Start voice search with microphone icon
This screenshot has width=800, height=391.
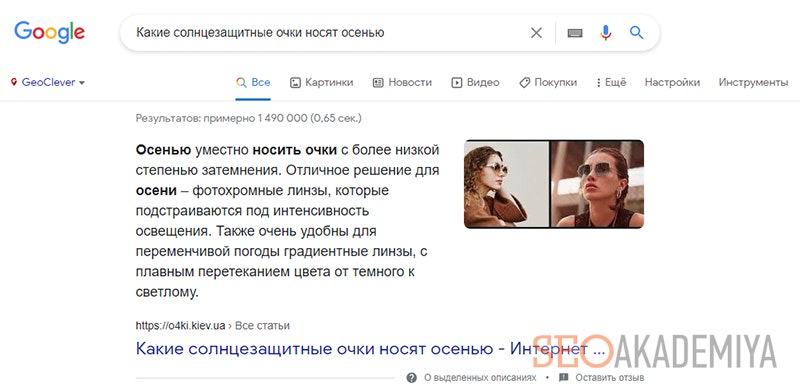click(x=606, y=33)
